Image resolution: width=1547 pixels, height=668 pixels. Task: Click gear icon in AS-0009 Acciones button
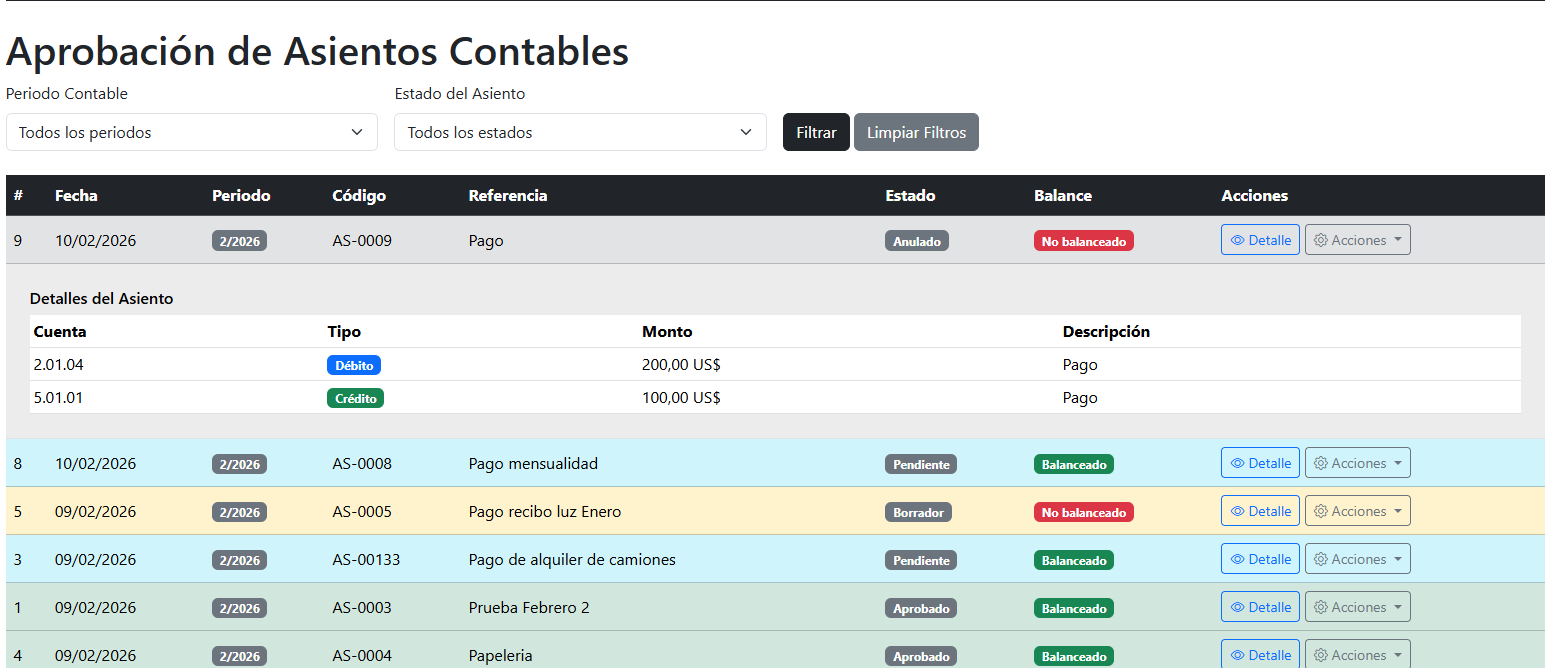(x=1320, y=240)
